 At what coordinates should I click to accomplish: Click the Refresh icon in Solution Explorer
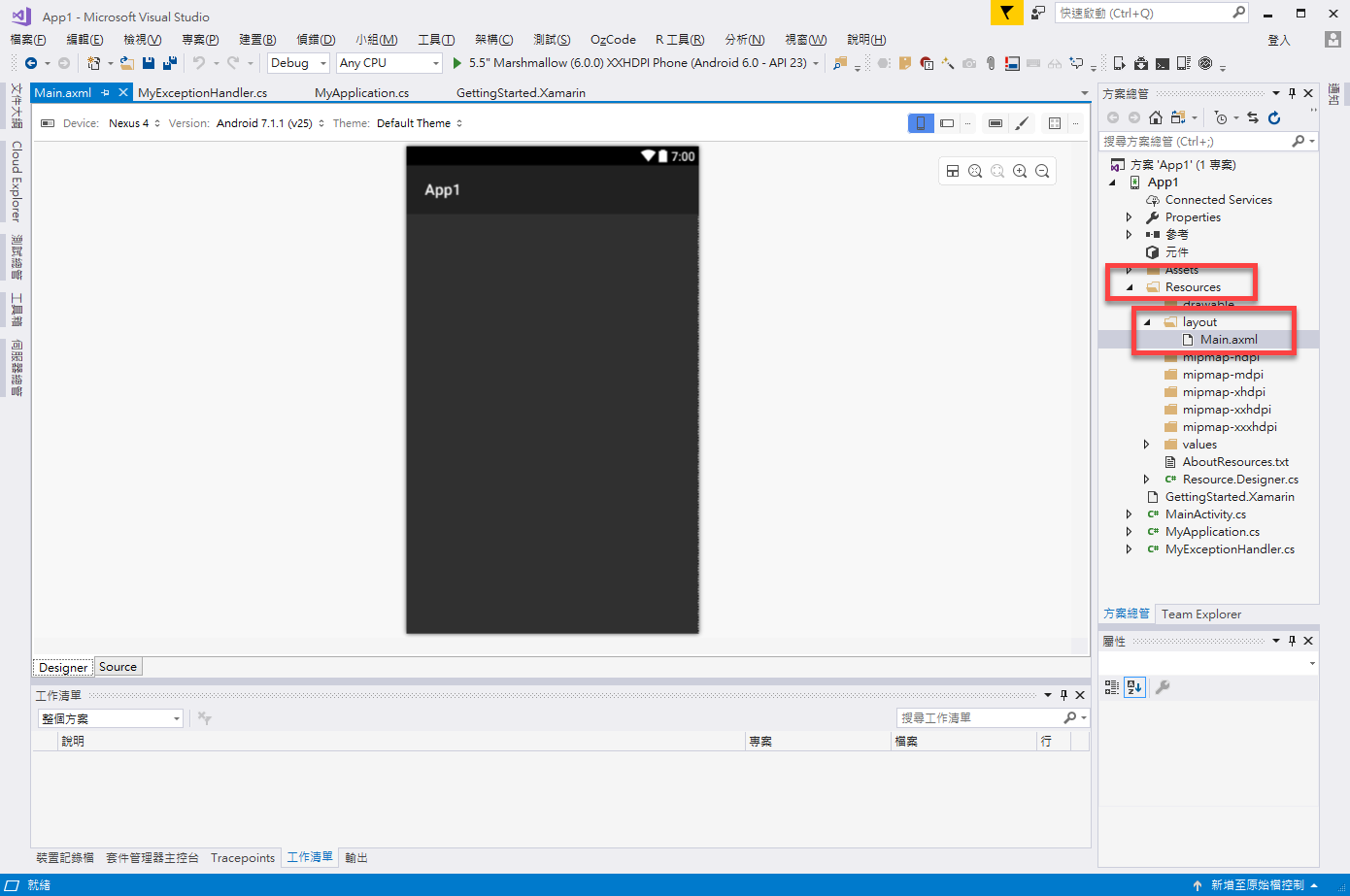tap(1274, 117)
